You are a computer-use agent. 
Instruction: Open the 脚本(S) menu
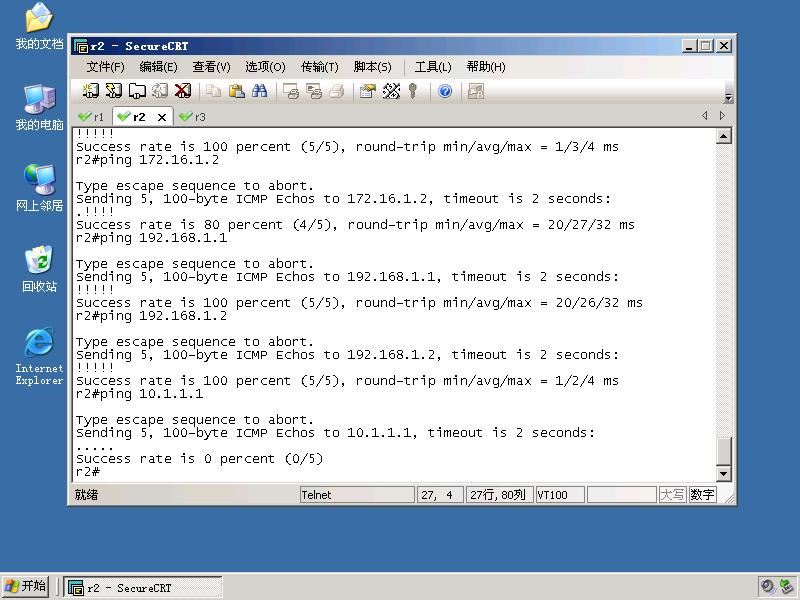coord(372,67)
